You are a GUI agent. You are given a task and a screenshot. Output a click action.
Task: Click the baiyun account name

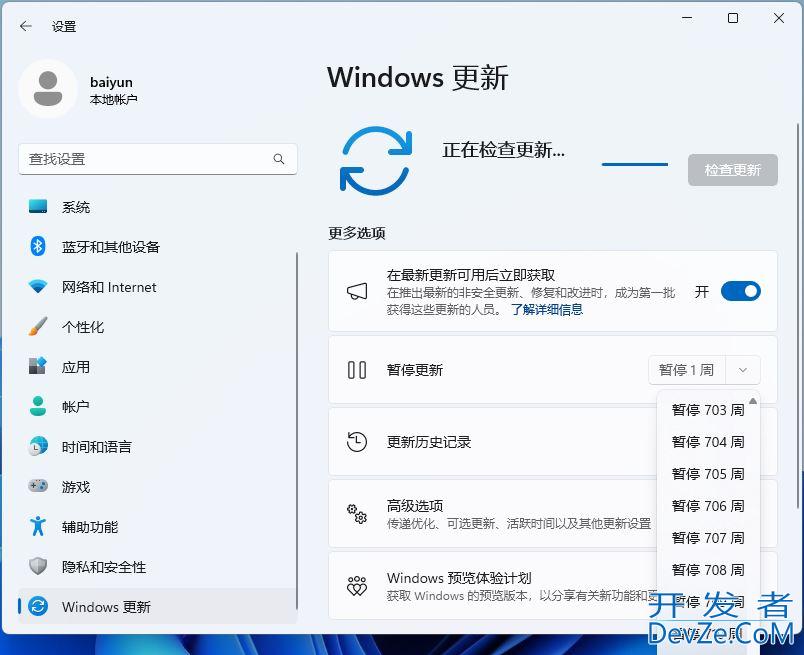[111, 82]
